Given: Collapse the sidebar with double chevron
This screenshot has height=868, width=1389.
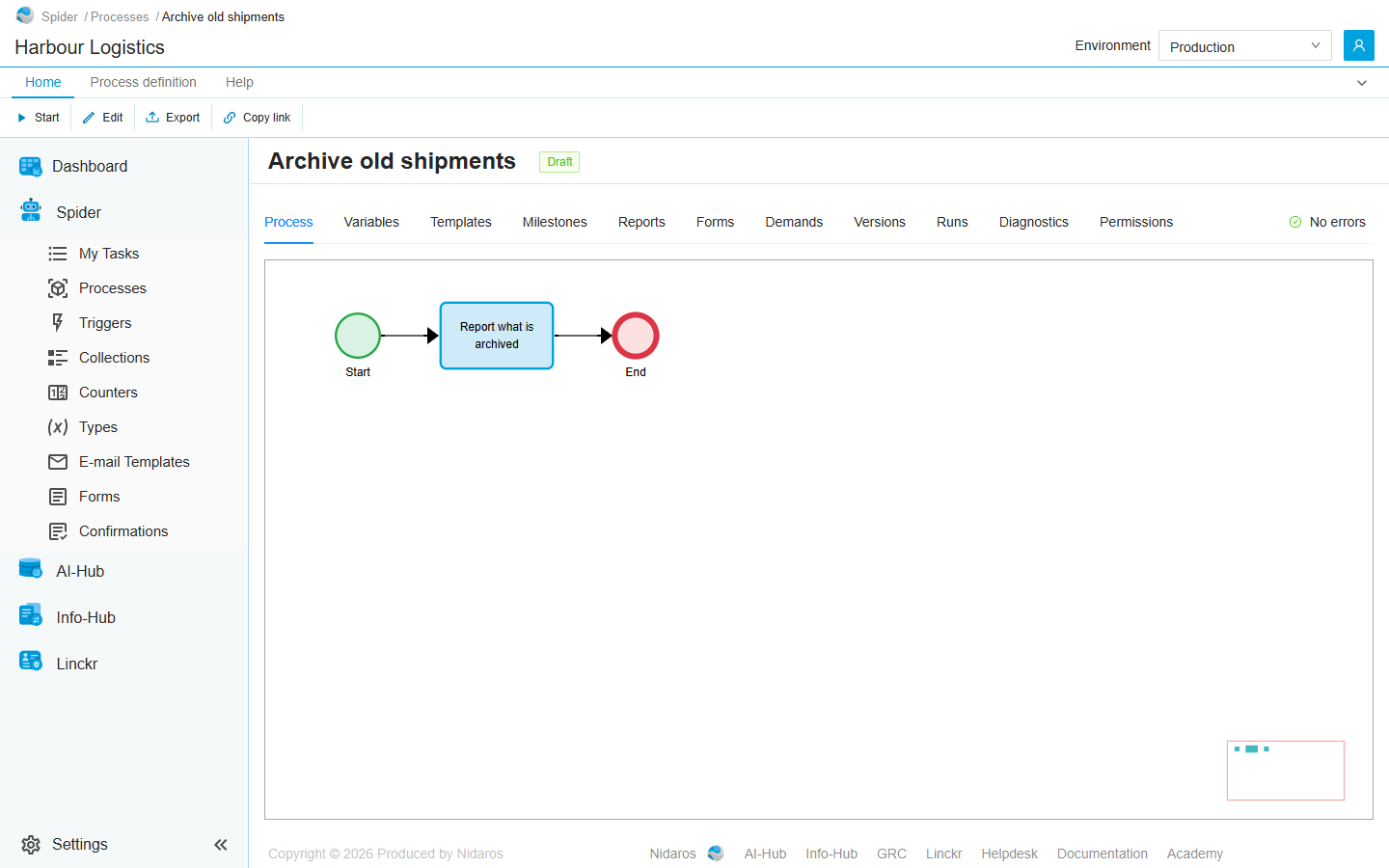Looking at the screenshot, I should (x=221, y=845).
